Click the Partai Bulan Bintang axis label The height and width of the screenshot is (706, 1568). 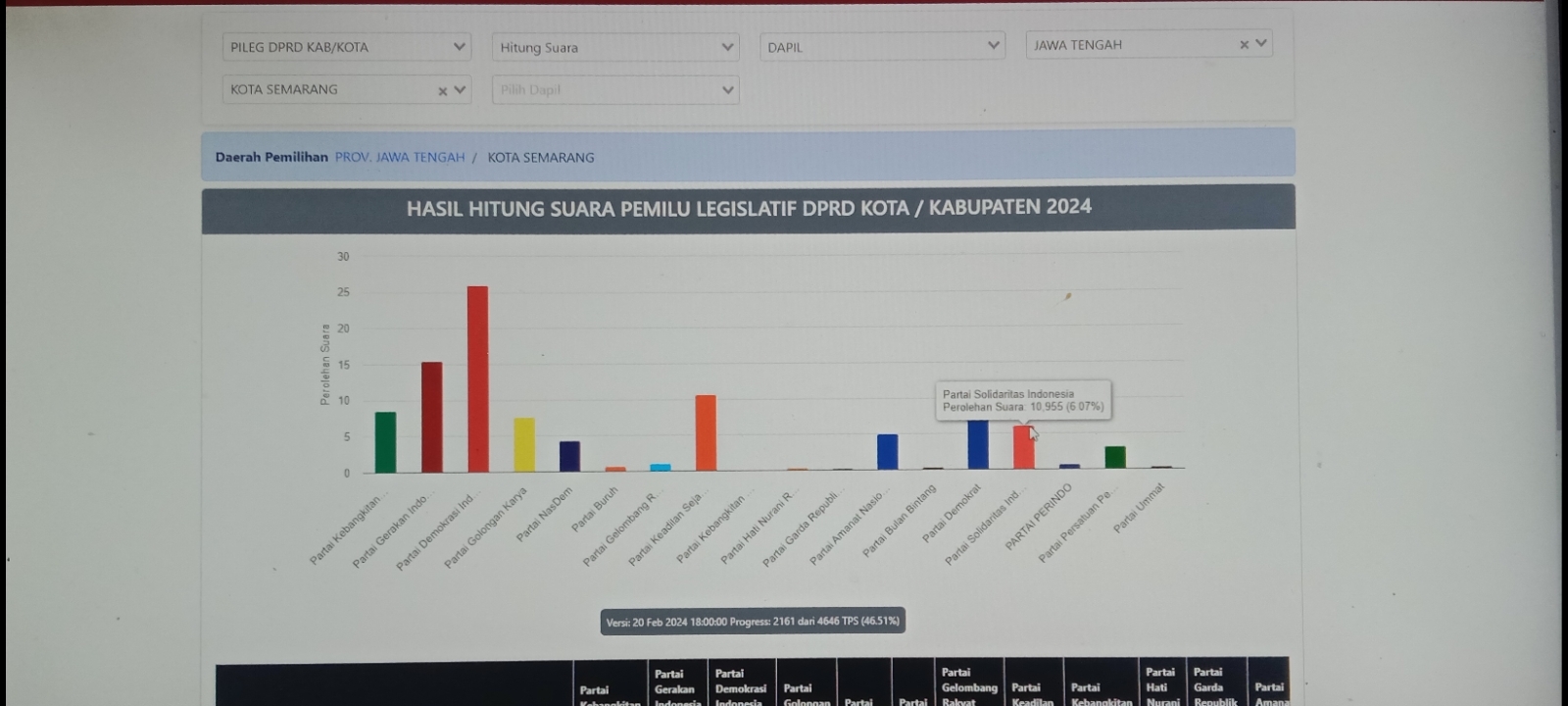point(900,522)
